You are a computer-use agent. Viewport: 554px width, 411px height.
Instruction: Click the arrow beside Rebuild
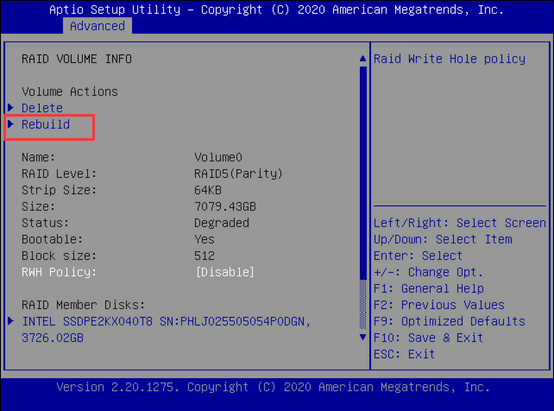point(11,124)
